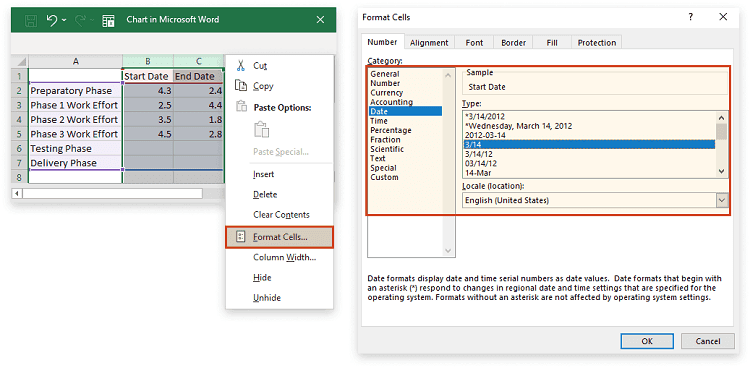The width and height of the screenshot is (750, 368).
Task: Select Special category
Action: point(383,168)
